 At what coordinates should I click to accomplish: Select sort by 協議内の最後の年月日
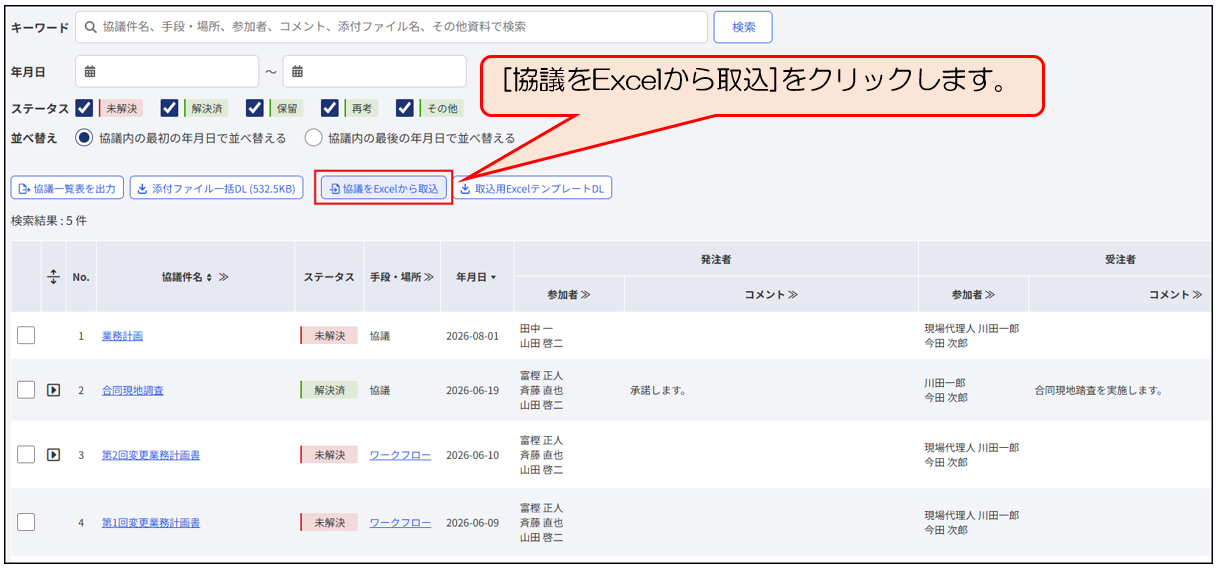314,138
